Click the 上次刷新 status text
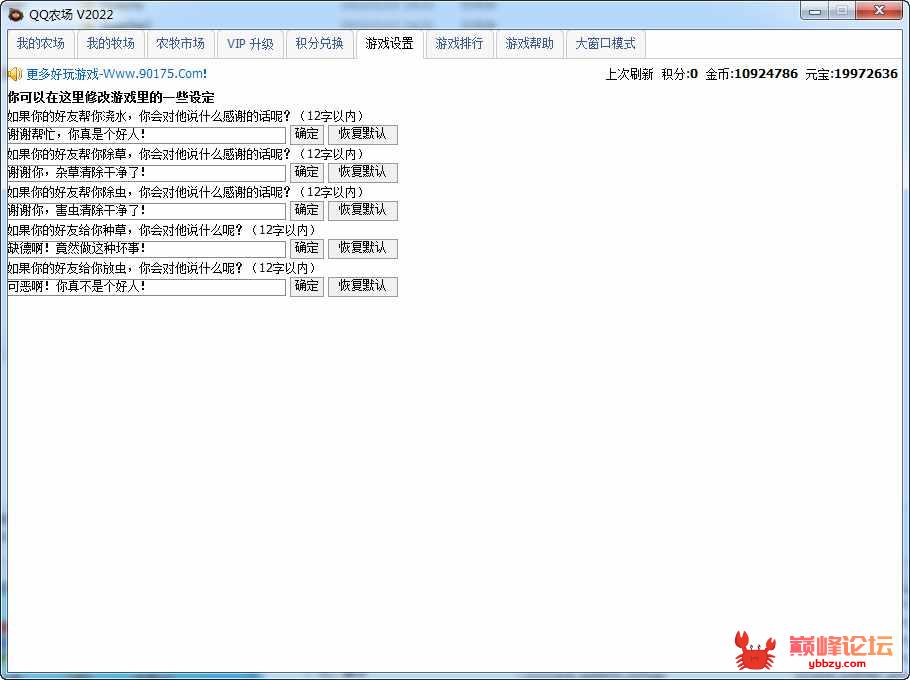The width and height of the screenshot is (910, 680). coord(629,74)
